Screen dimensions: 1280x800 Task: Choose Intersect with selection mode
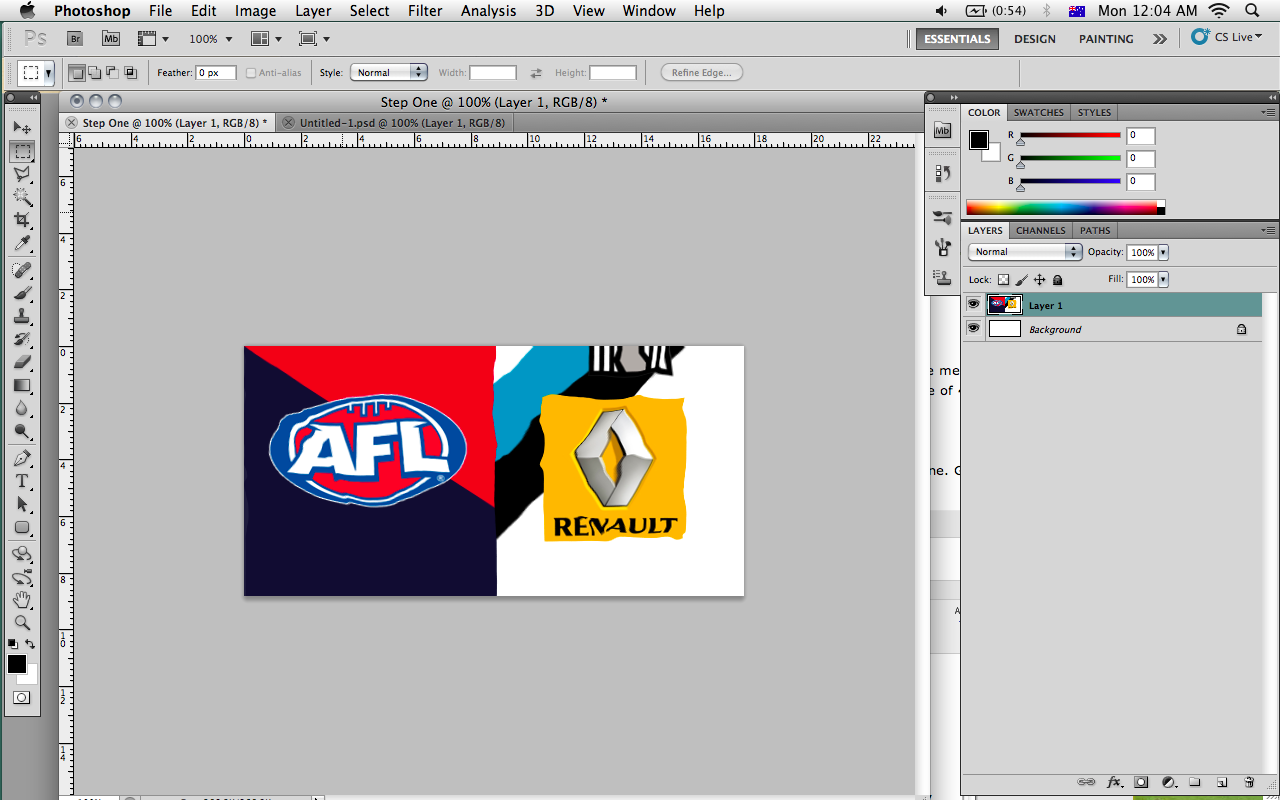[130, 73]
